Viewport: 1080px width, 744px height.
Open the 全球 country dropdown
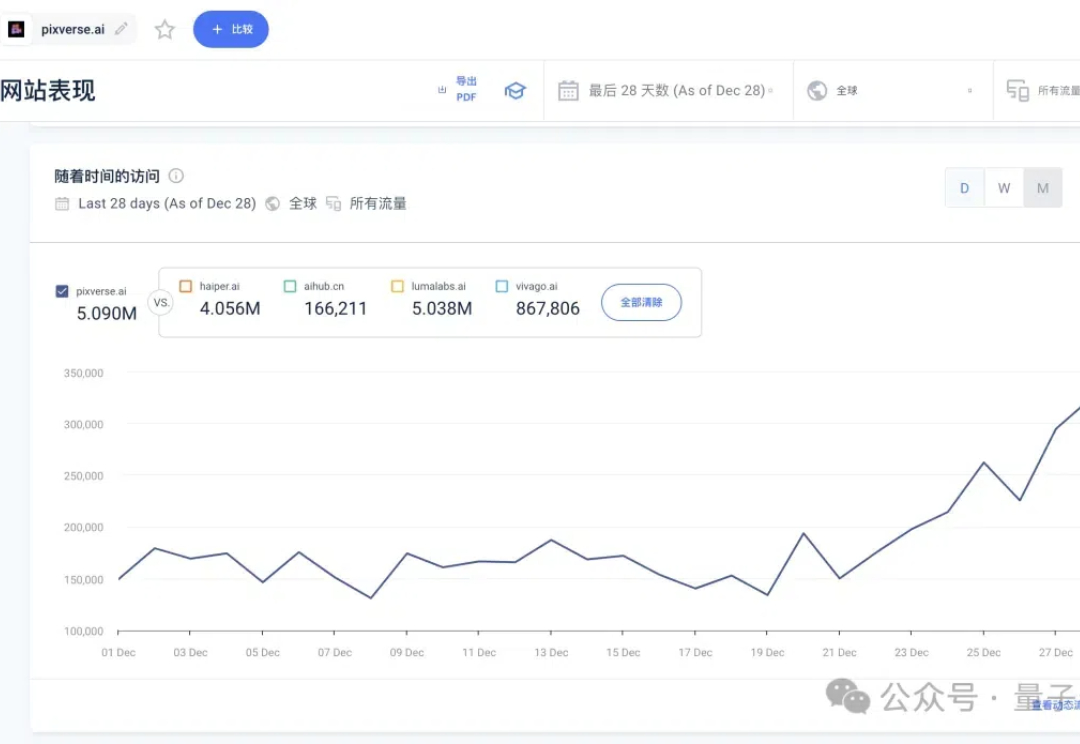click(x=893, y=90)
